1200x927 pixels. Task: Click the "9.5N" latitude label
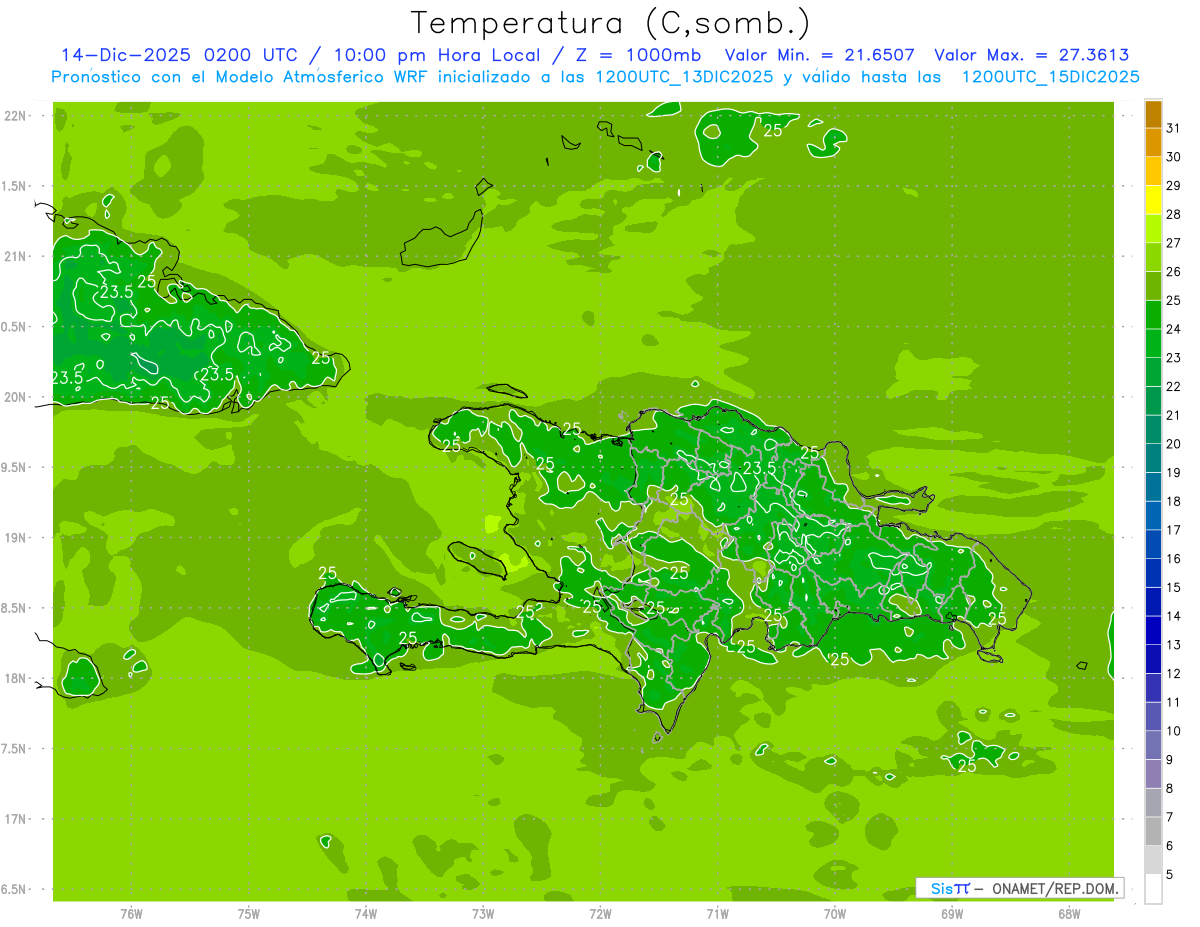[x=14, y=467]
